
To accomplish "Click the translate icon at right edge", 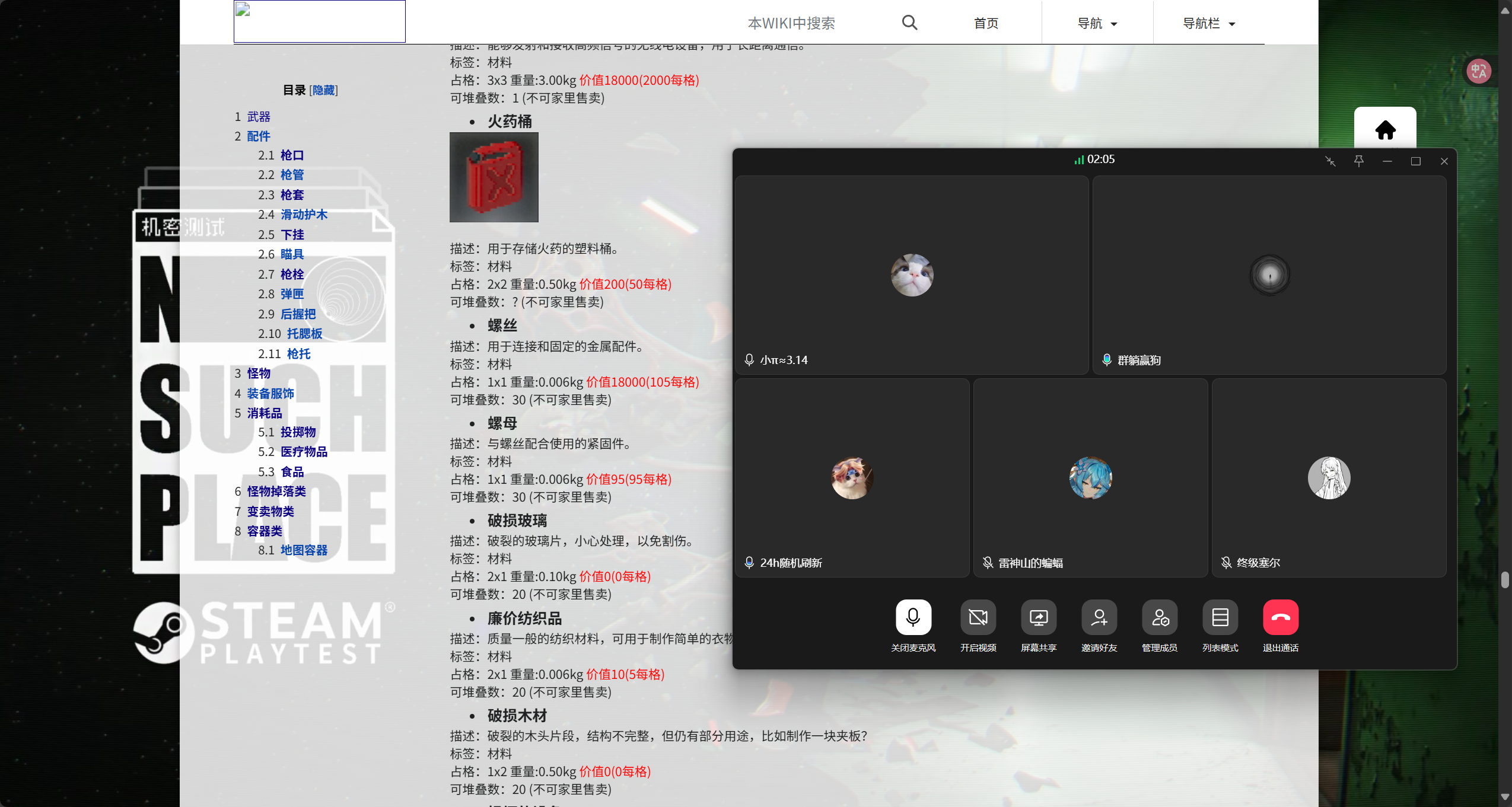I will 1478,71.
